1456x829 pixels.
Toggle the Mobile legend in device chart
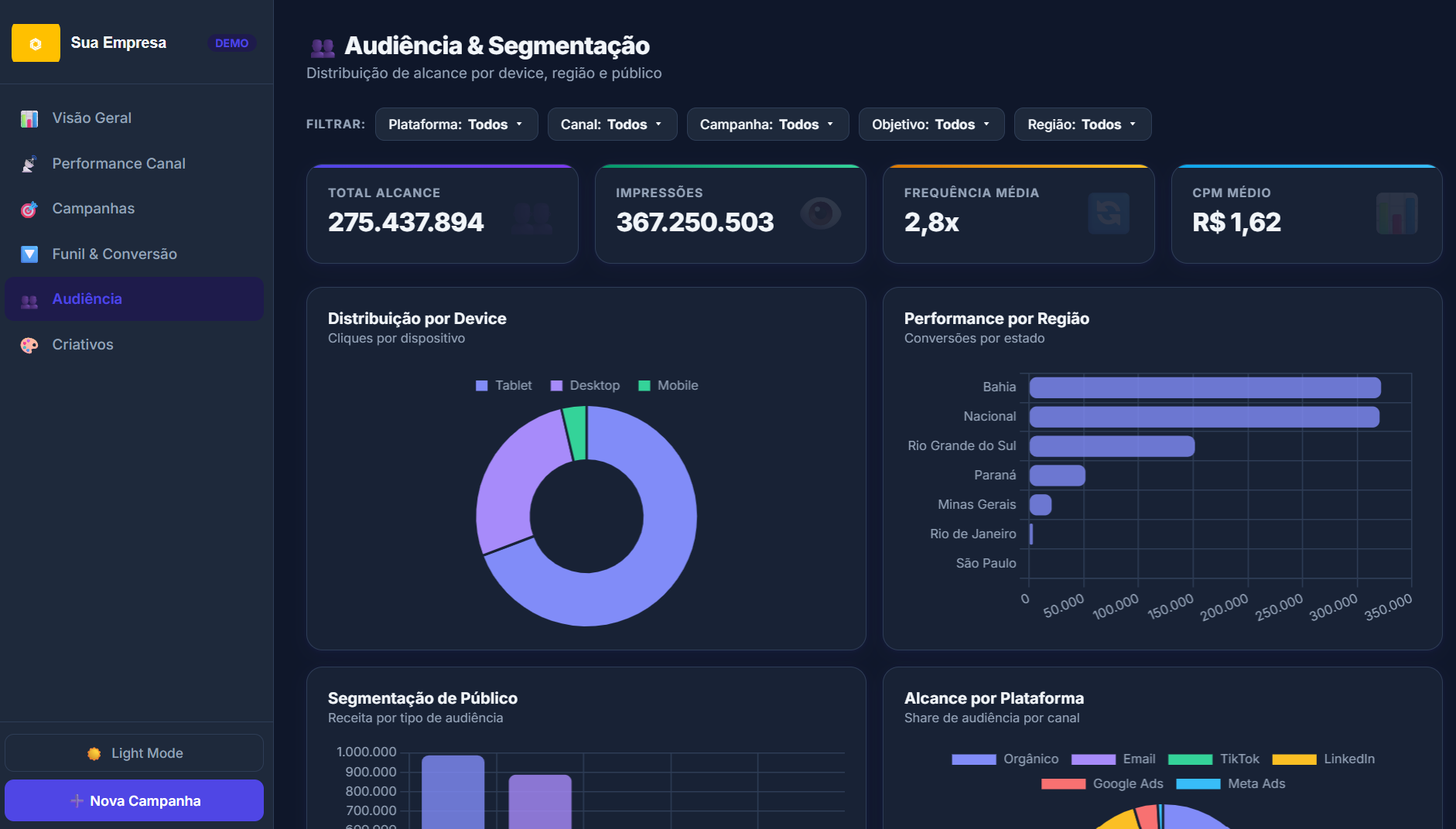point(668,386)
